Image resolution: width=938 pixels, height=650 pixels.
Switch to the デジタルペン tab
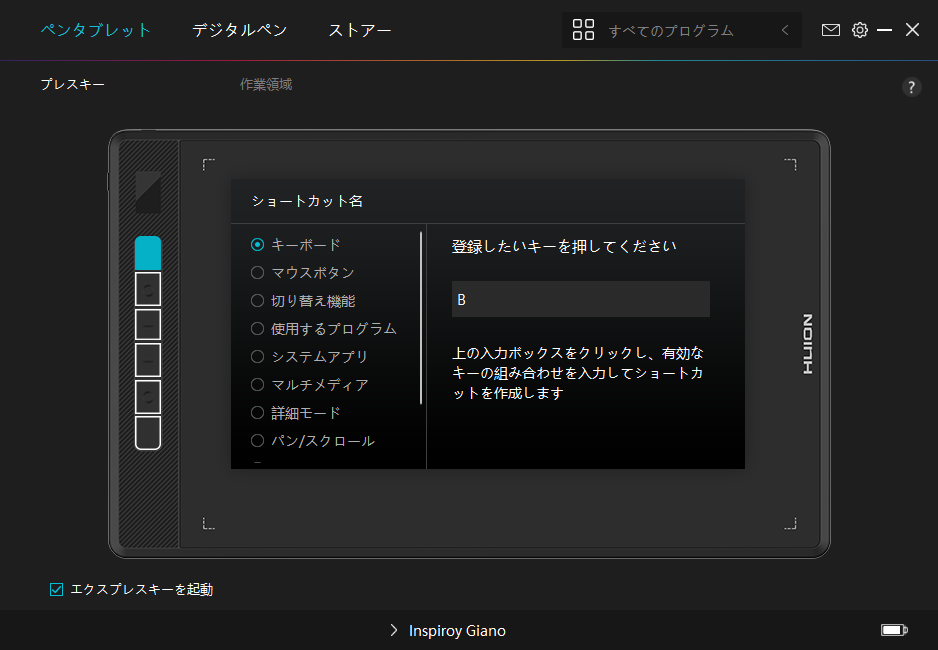pos(239,30)
